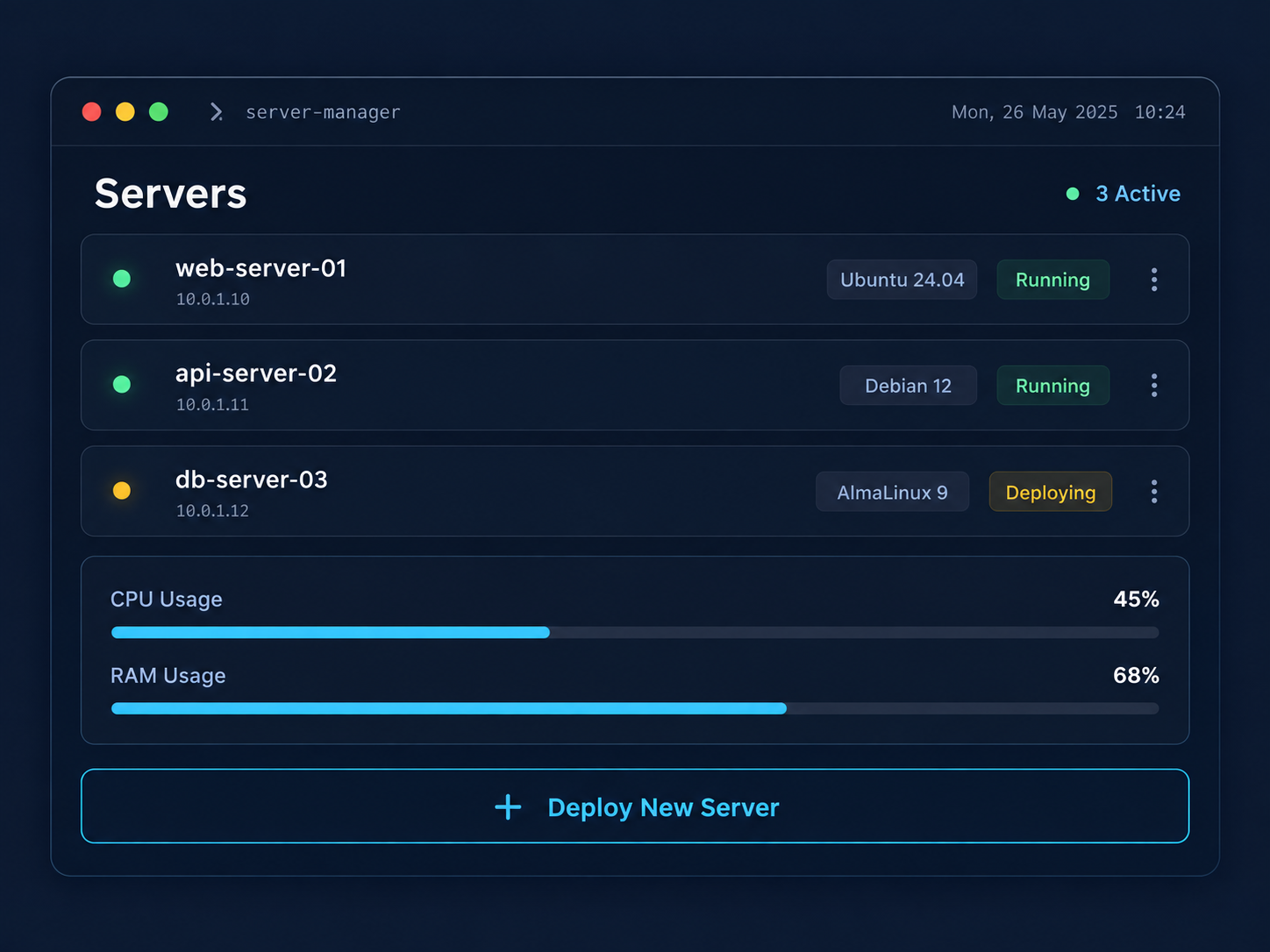
Task: Click the yellow status dot of db-server-03
Action: click(x=122, y=491)
